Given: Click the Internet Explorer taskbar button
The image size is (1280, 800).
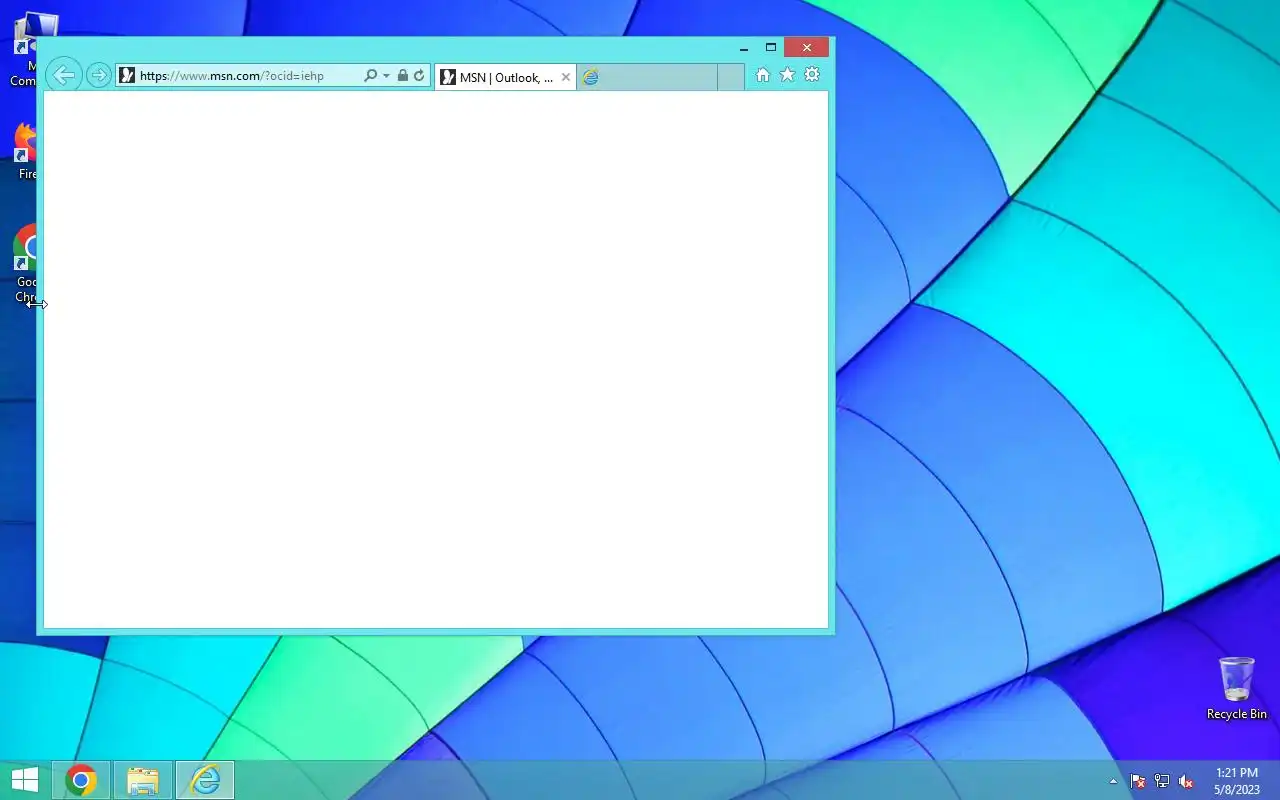Looking at the screenshot, I should (x=205, y=780).
